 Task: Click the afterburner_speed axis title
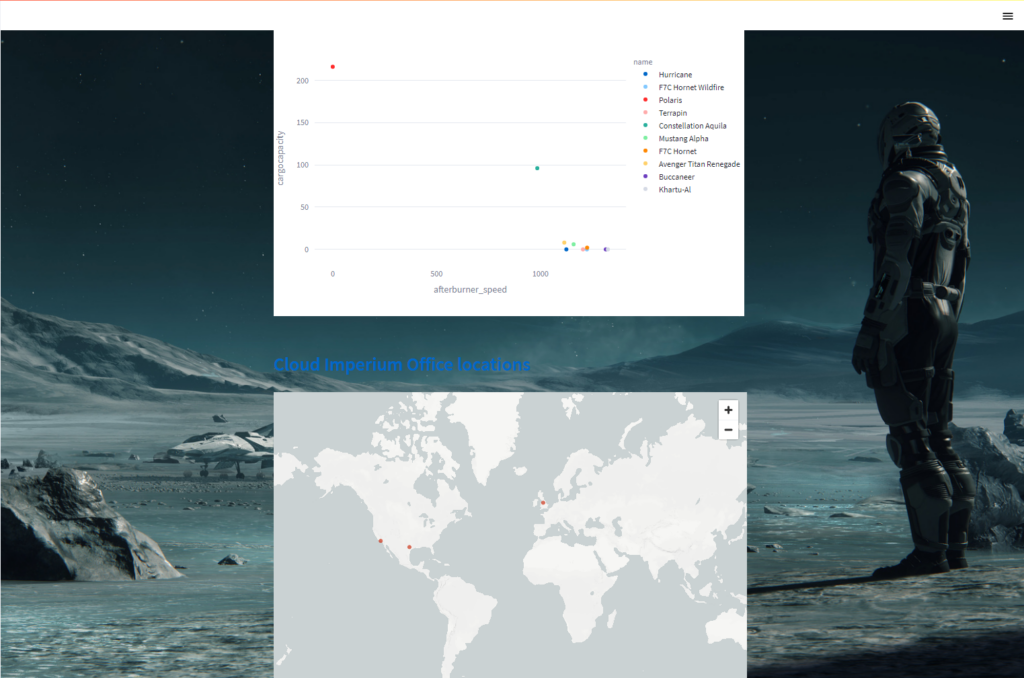[470, 289]
